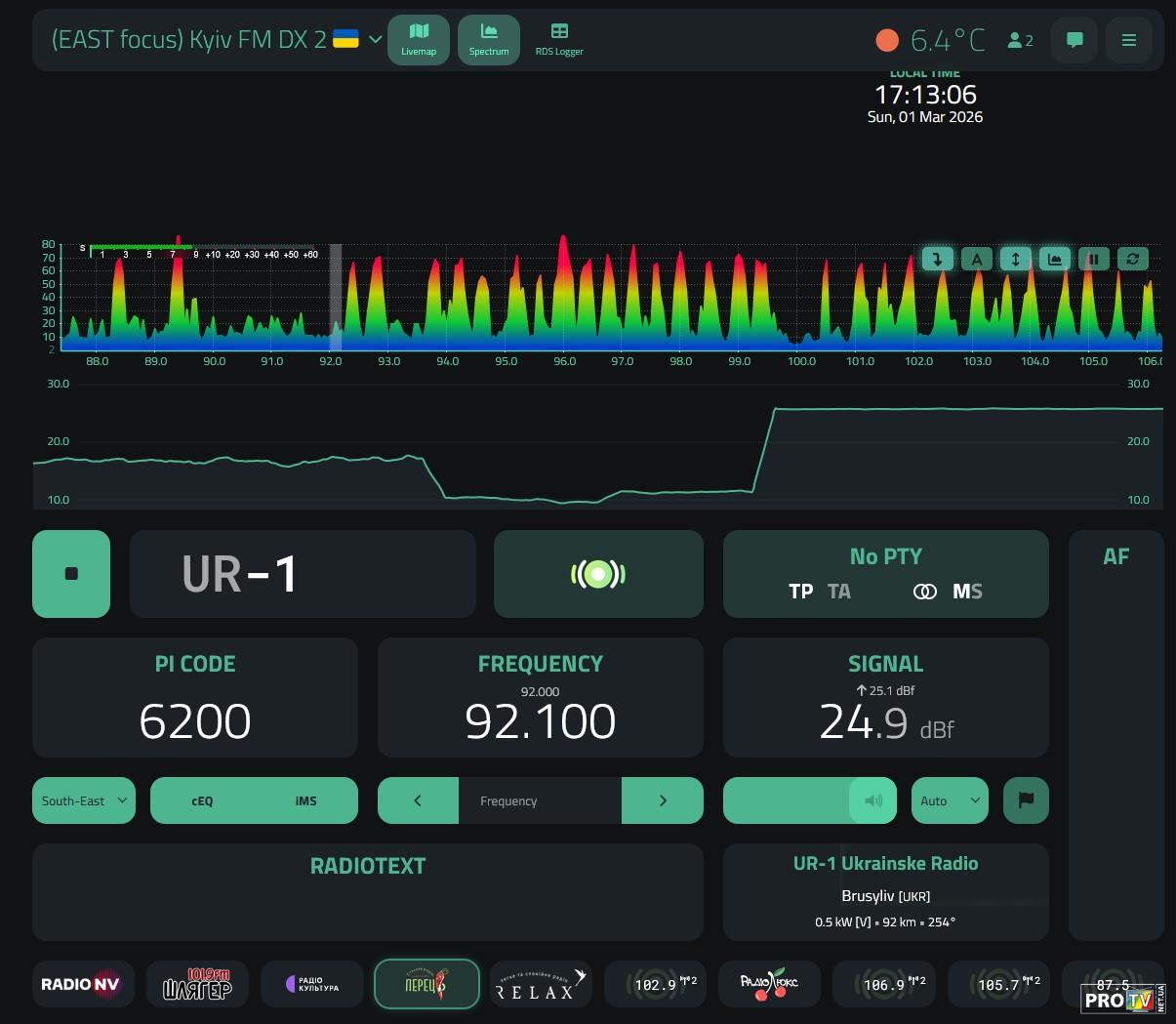Tune up with right arrow button

tap(663, 800)
